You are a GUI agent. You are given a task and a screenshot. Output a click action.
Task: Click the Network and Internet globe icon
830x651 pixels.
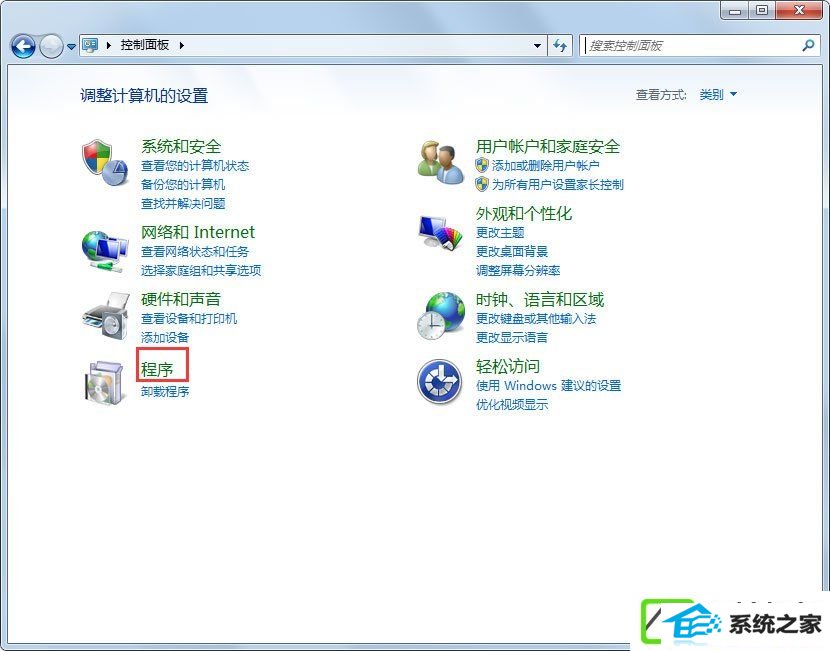pos(105,251)
